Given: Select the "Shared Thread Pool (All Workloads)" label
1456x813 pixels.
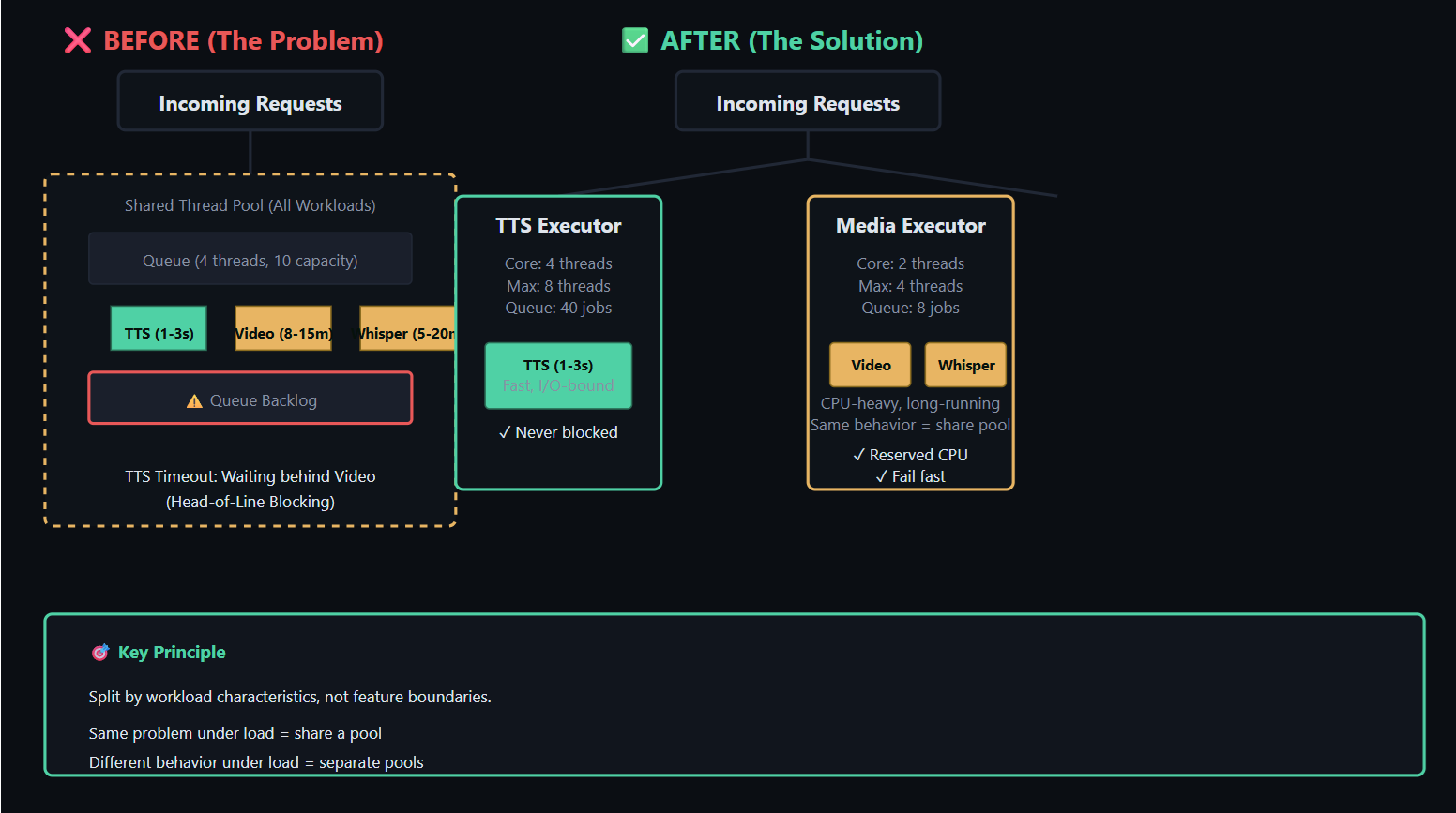Looking at the screenshot, I should [250, 205].
